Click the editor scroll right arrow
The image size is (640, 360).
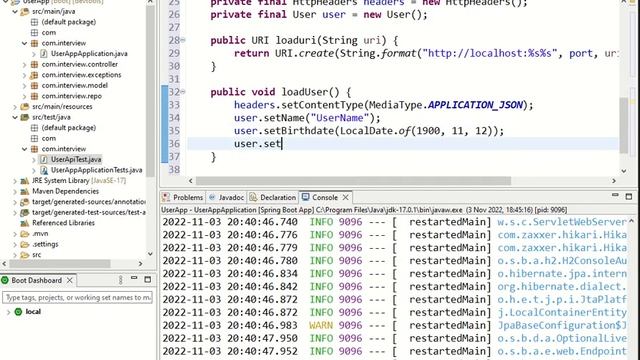click(x=613, y=181)
